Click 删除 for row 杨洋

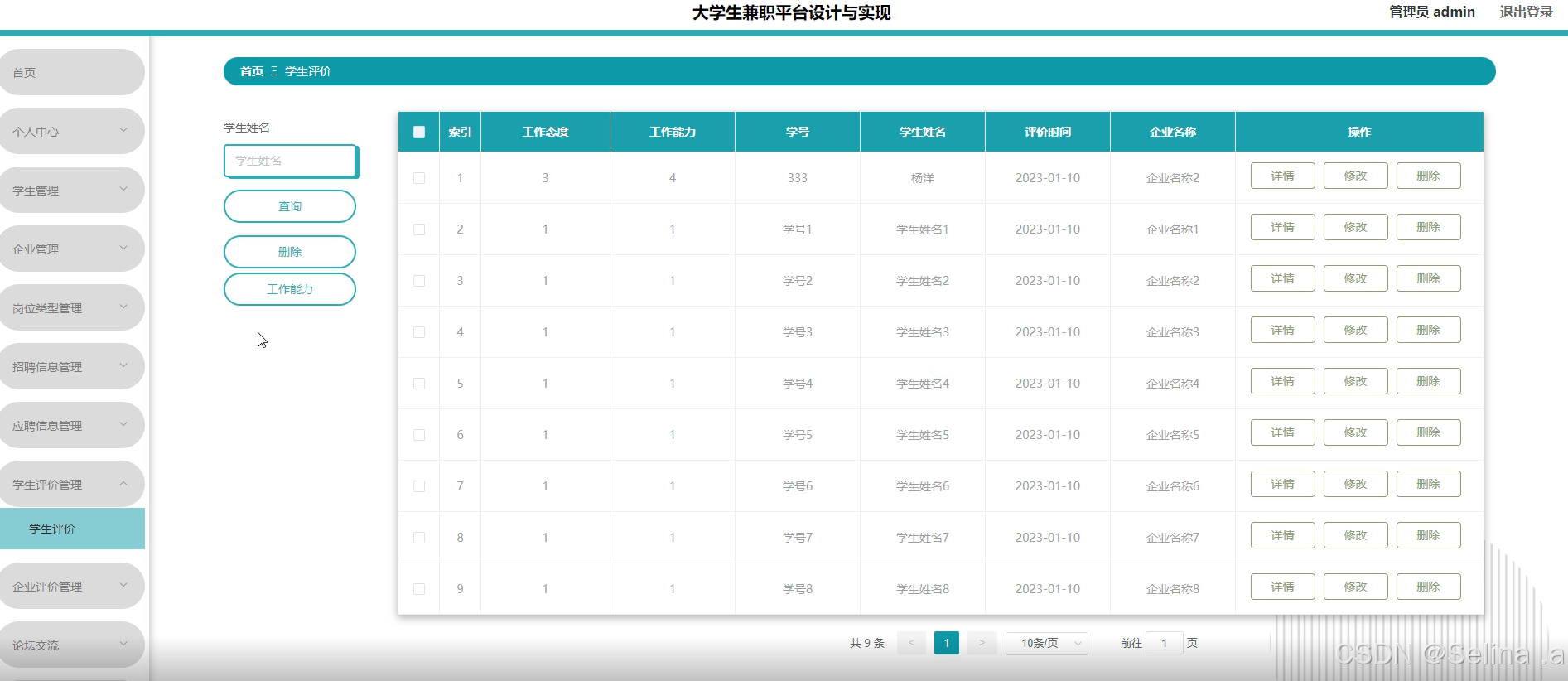coord(1428,176)
